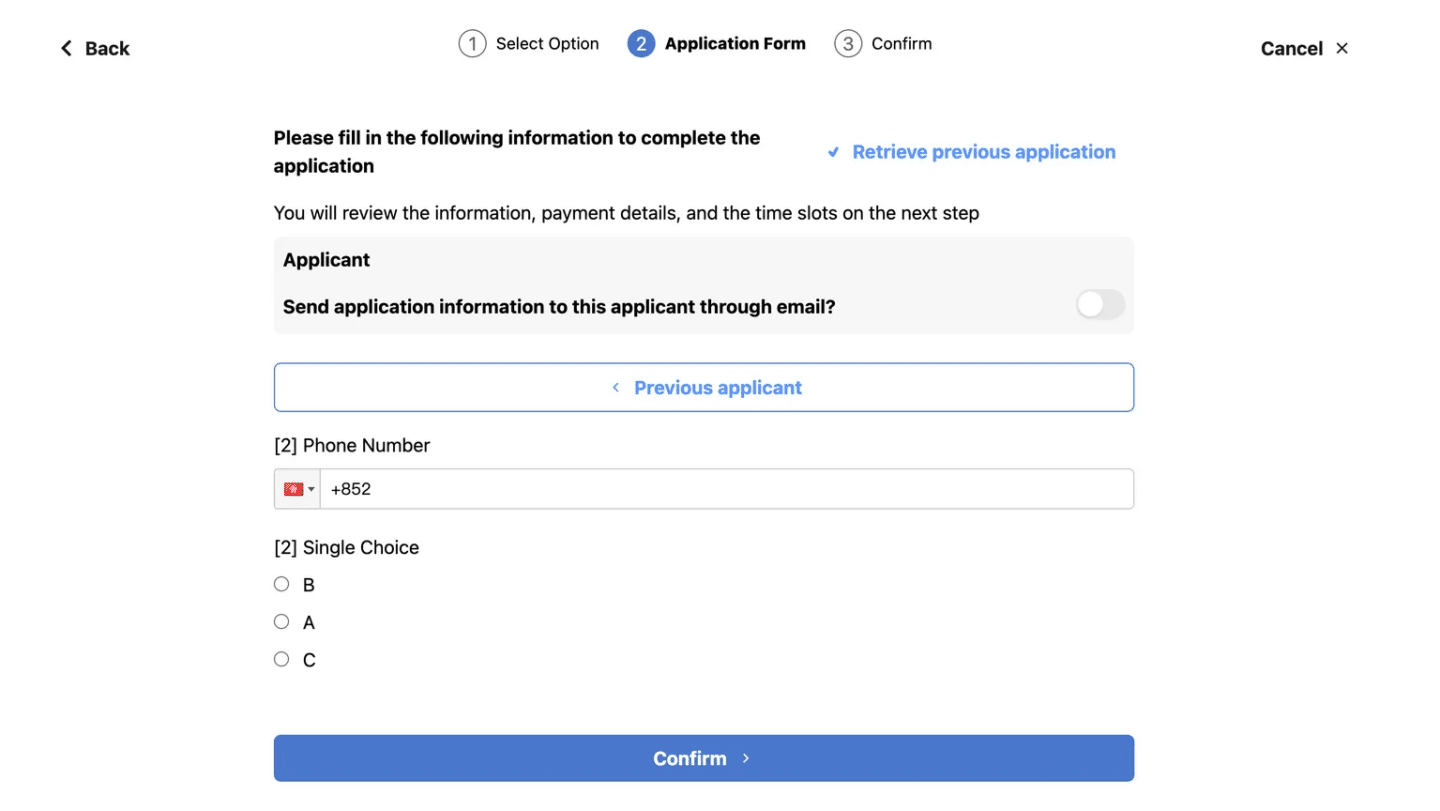Select radio option C
The height and width of the screenshot is (811, 1440).
(x=281, y=659)
